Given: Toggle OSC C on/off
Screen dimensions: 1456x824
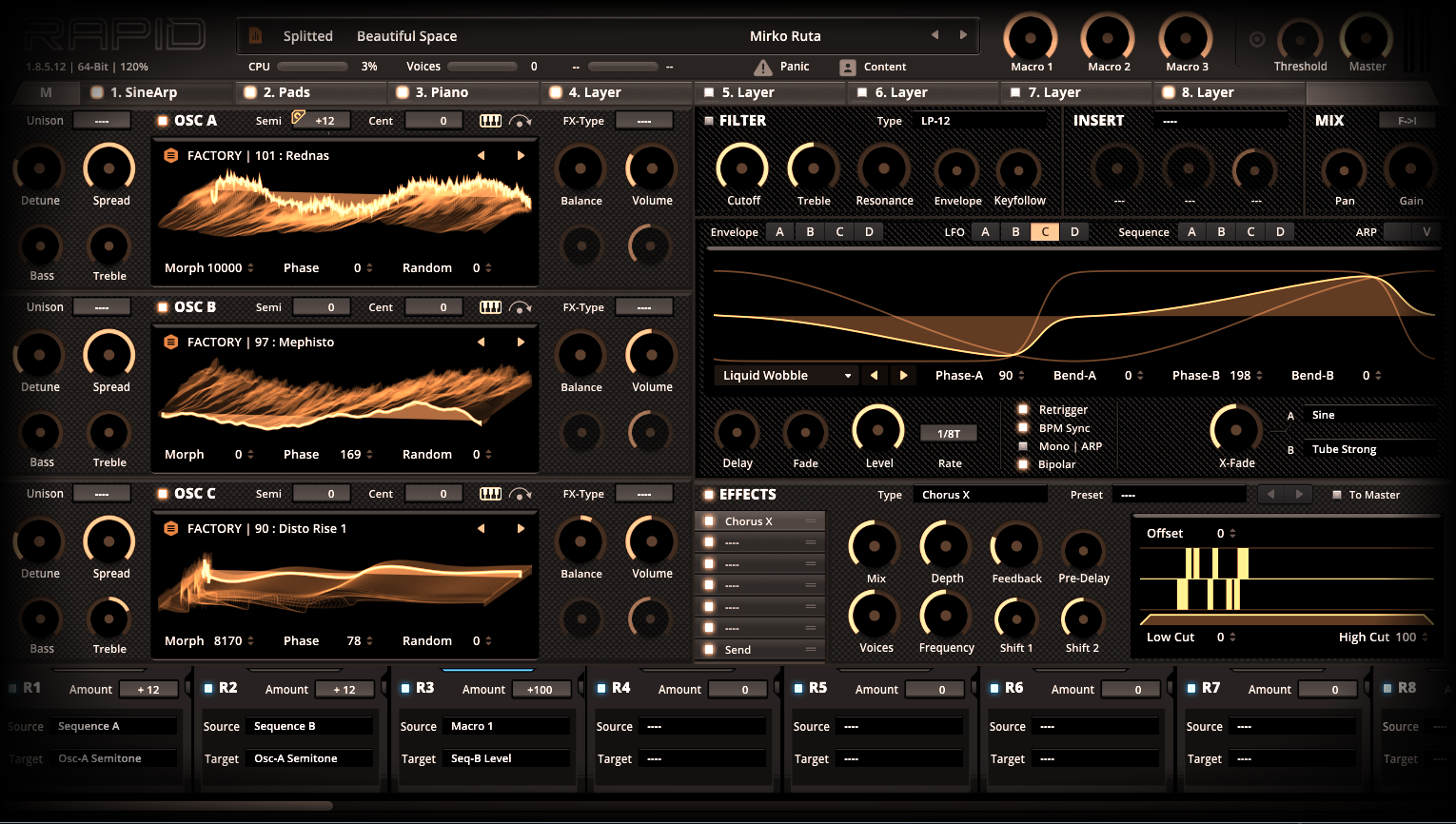Looking at the screenshot, I should tap(163, 494).
